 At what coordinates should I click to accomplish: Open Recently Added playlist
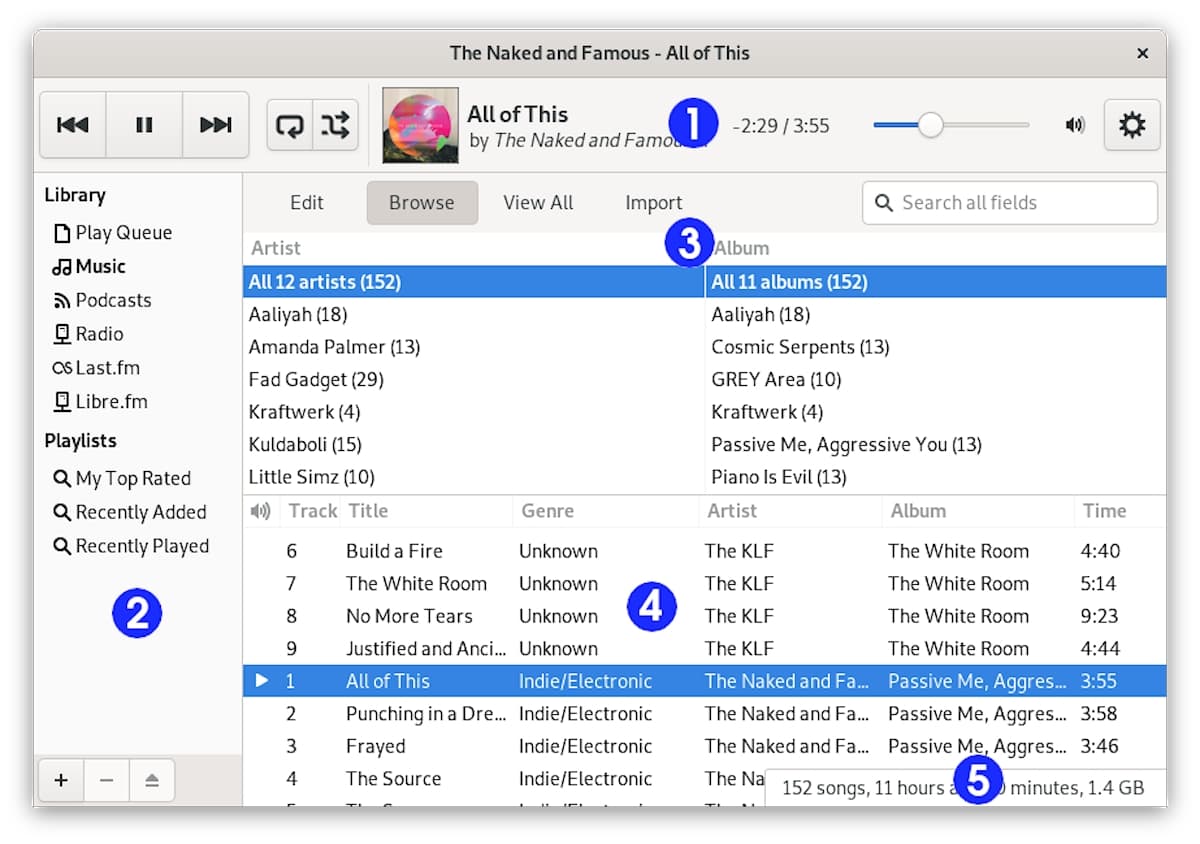point(130,513)
